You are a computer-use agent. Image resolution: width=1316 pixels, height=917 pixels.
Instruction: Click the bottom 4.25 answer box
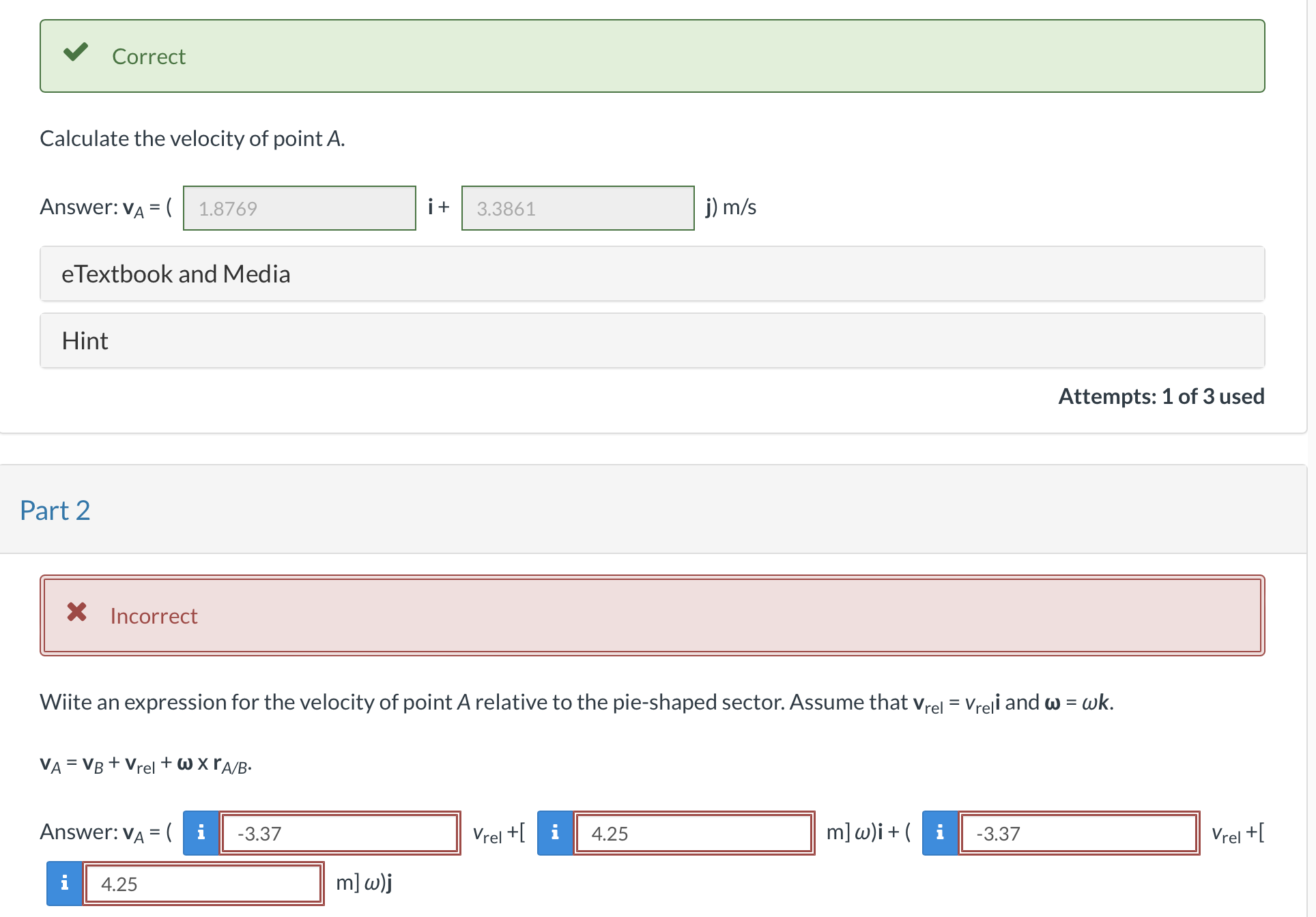pyautogui.click(x=203, y=884)
